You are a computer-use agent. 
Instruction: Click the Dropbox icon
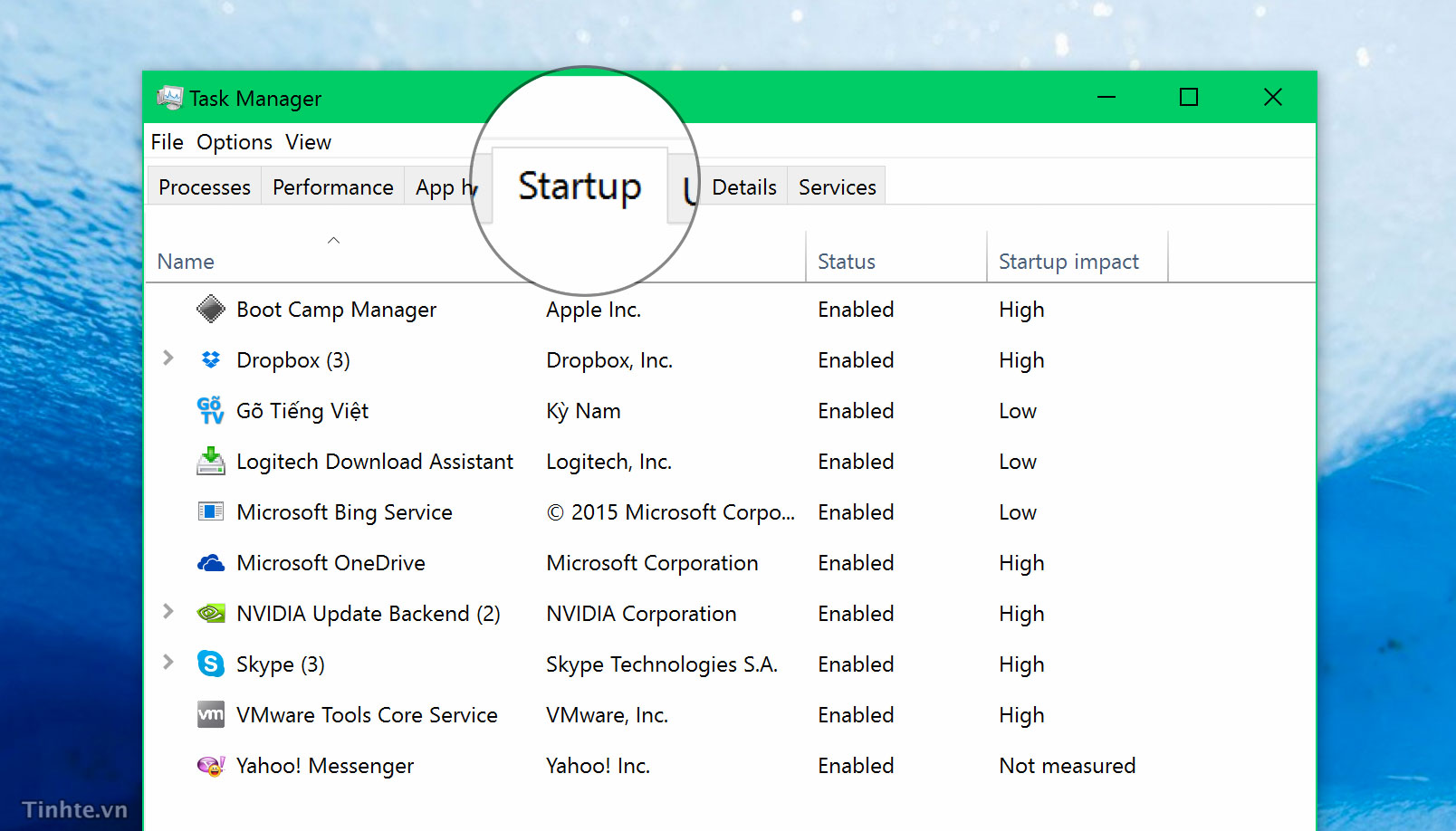coord(211,360)
